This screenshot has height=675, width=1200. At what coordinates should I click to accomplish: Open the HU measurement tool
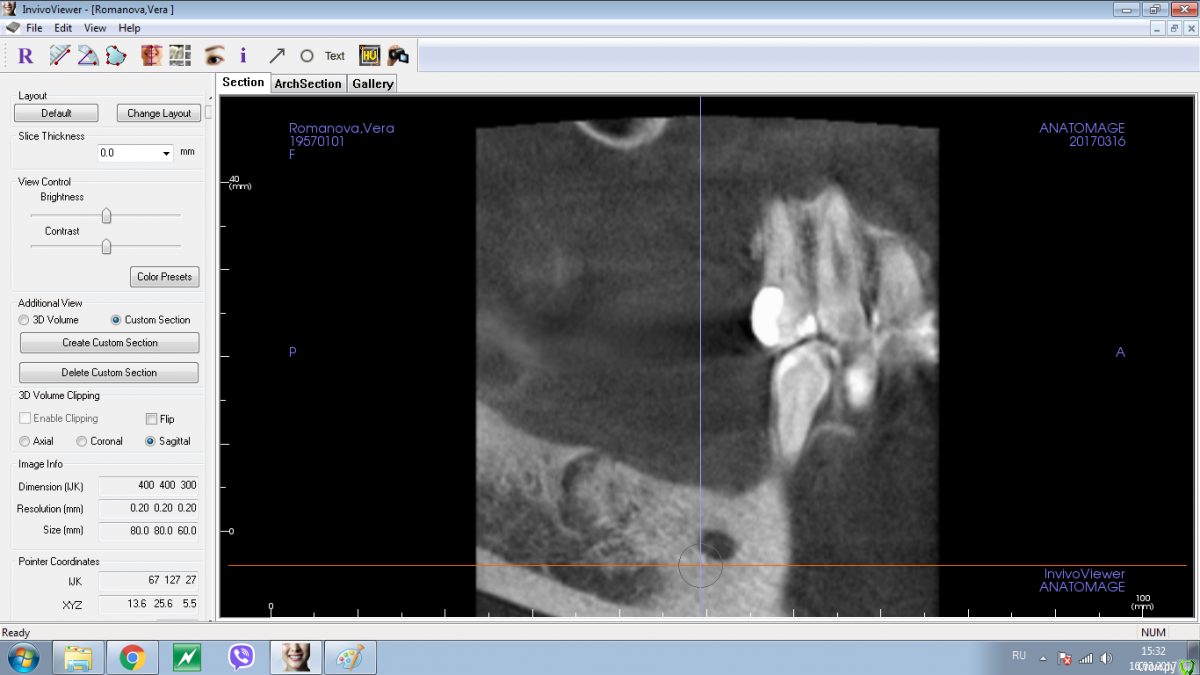pos(368,55)
